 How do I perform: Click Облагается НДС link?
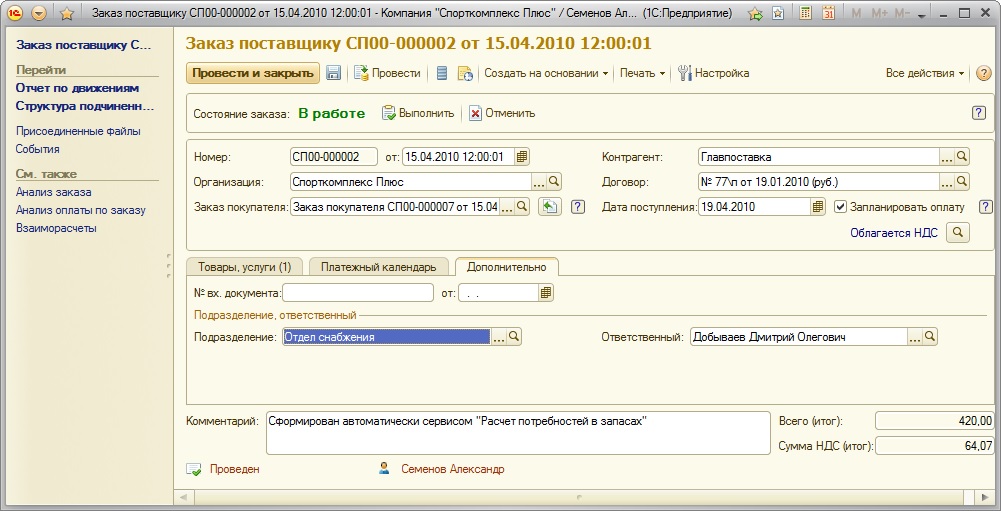[894, 233]
